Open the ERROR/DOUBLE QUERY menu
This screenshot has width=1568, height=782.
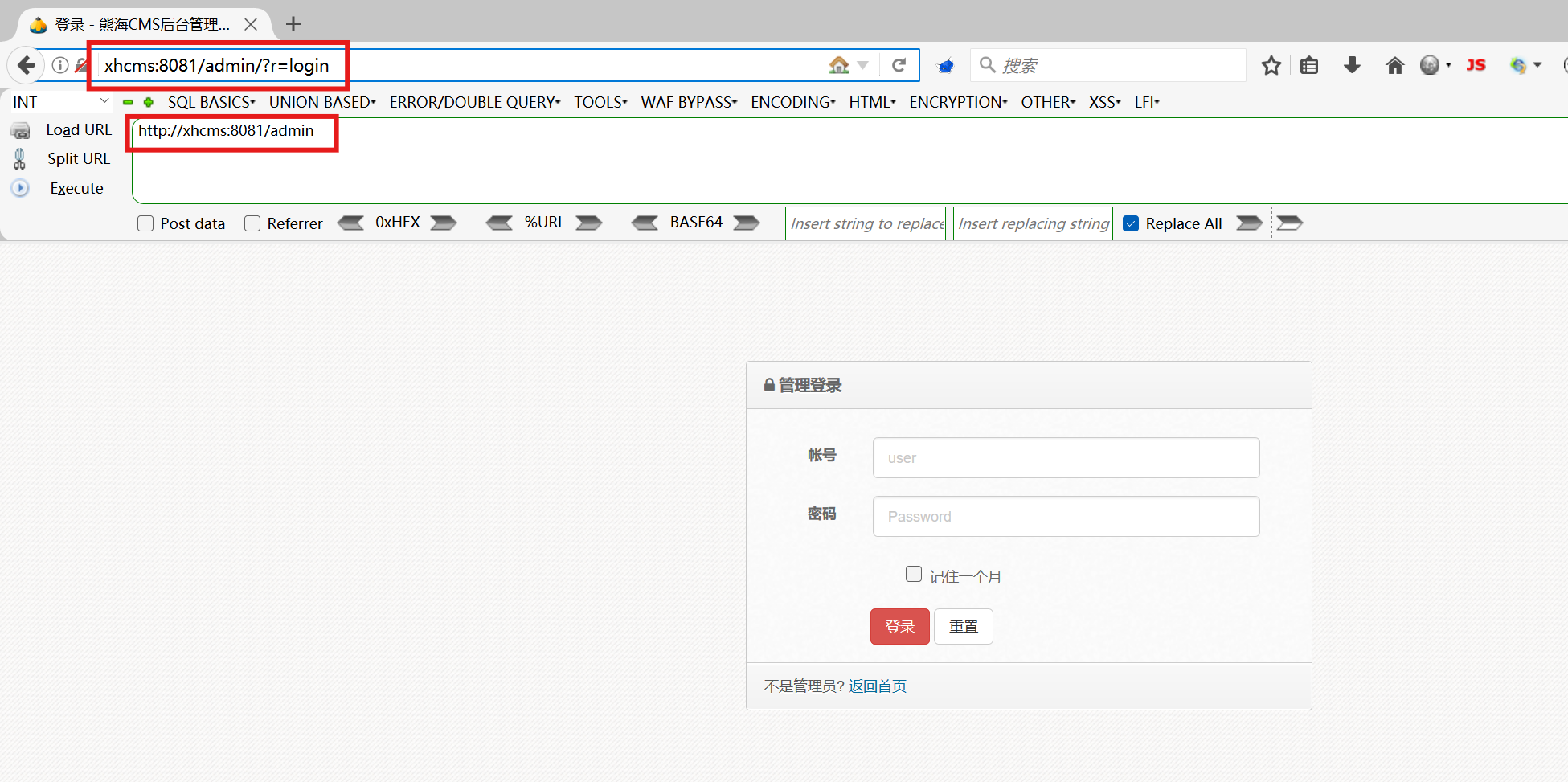coord(475,102)
